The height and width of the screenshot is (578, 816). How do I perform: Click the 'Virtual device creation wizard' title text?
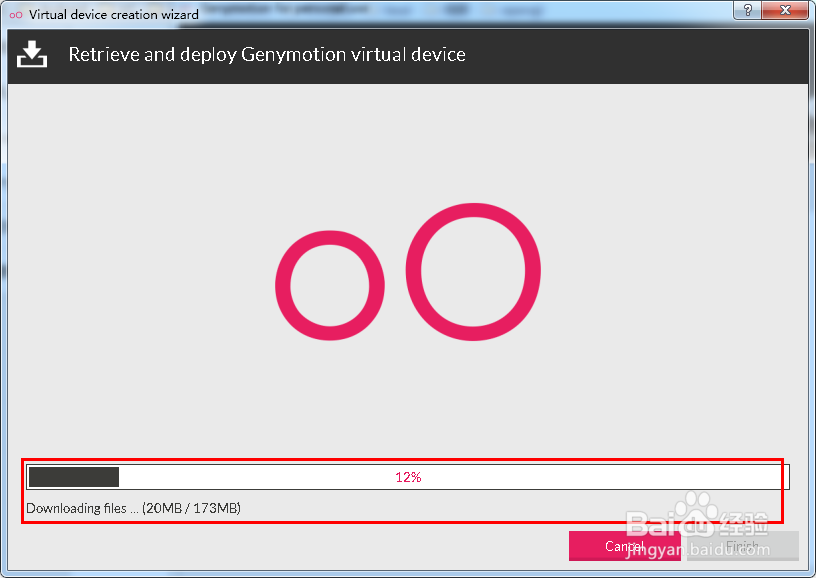pos(113,15)
